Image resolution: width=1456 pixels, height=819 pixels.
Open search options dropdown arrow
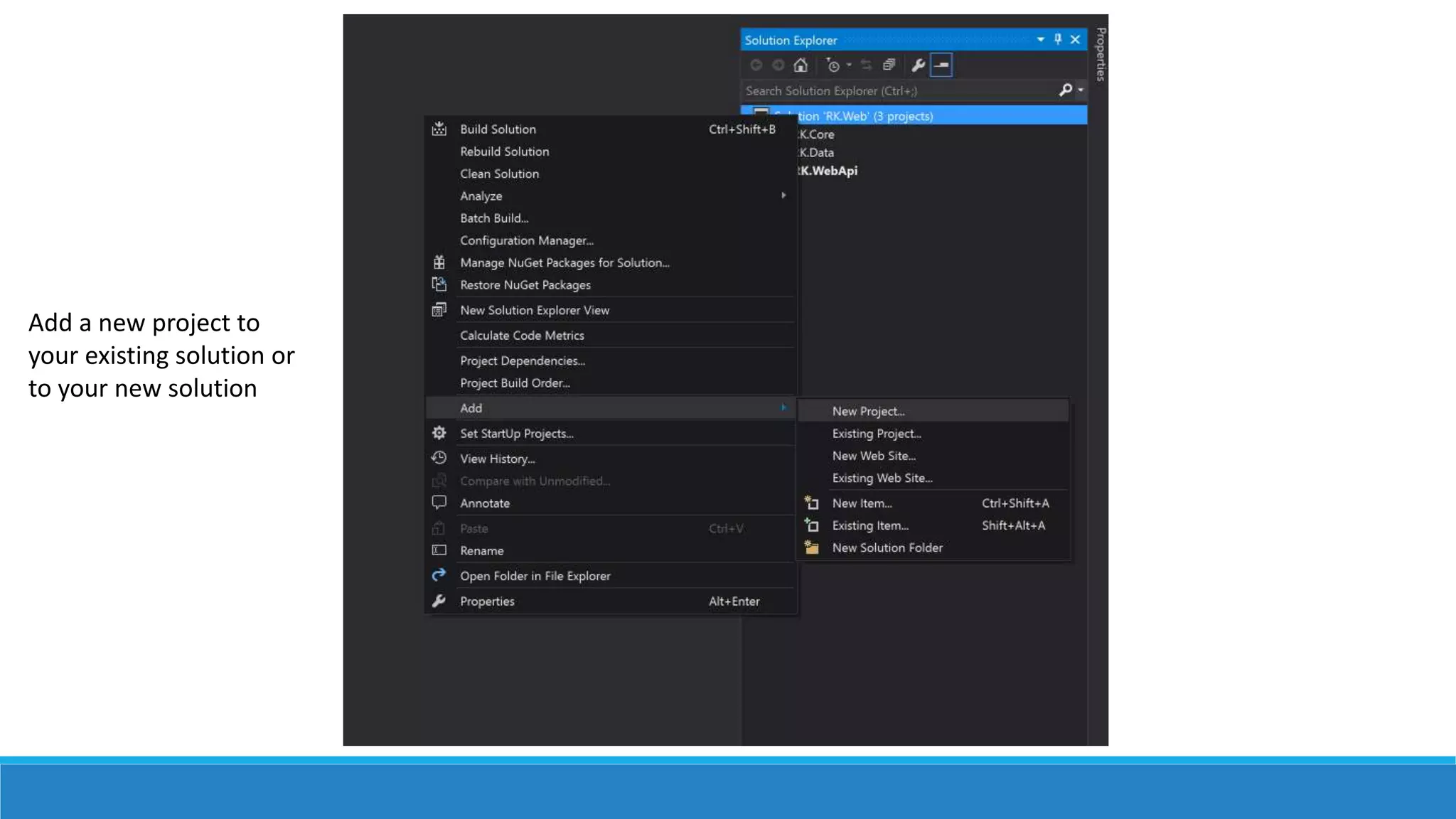1081,90
